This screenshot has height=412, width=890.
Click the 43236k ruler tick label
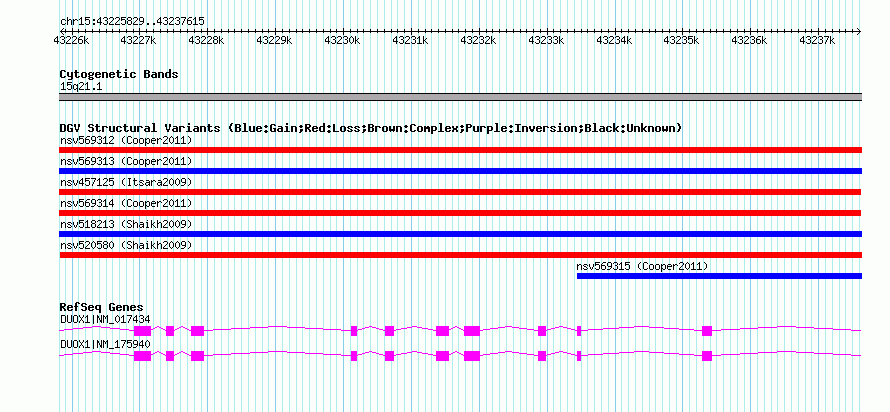pyautogui.click(x=750, y=41)
